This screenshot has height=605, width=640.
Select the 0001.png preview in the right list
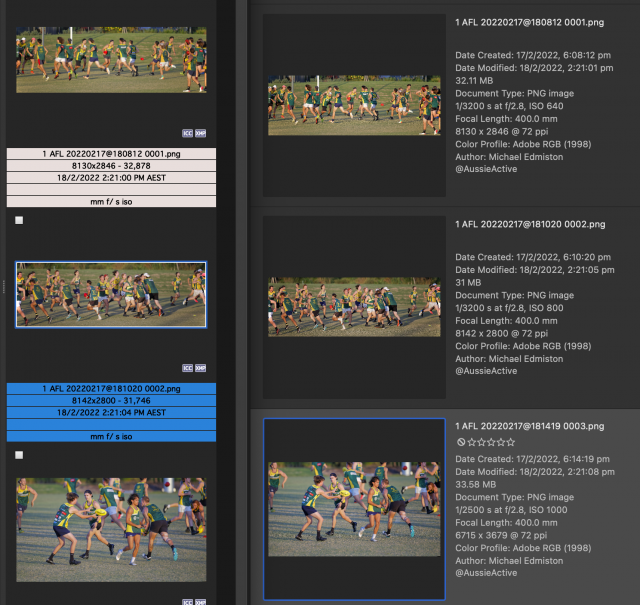[x=354, y=105]
